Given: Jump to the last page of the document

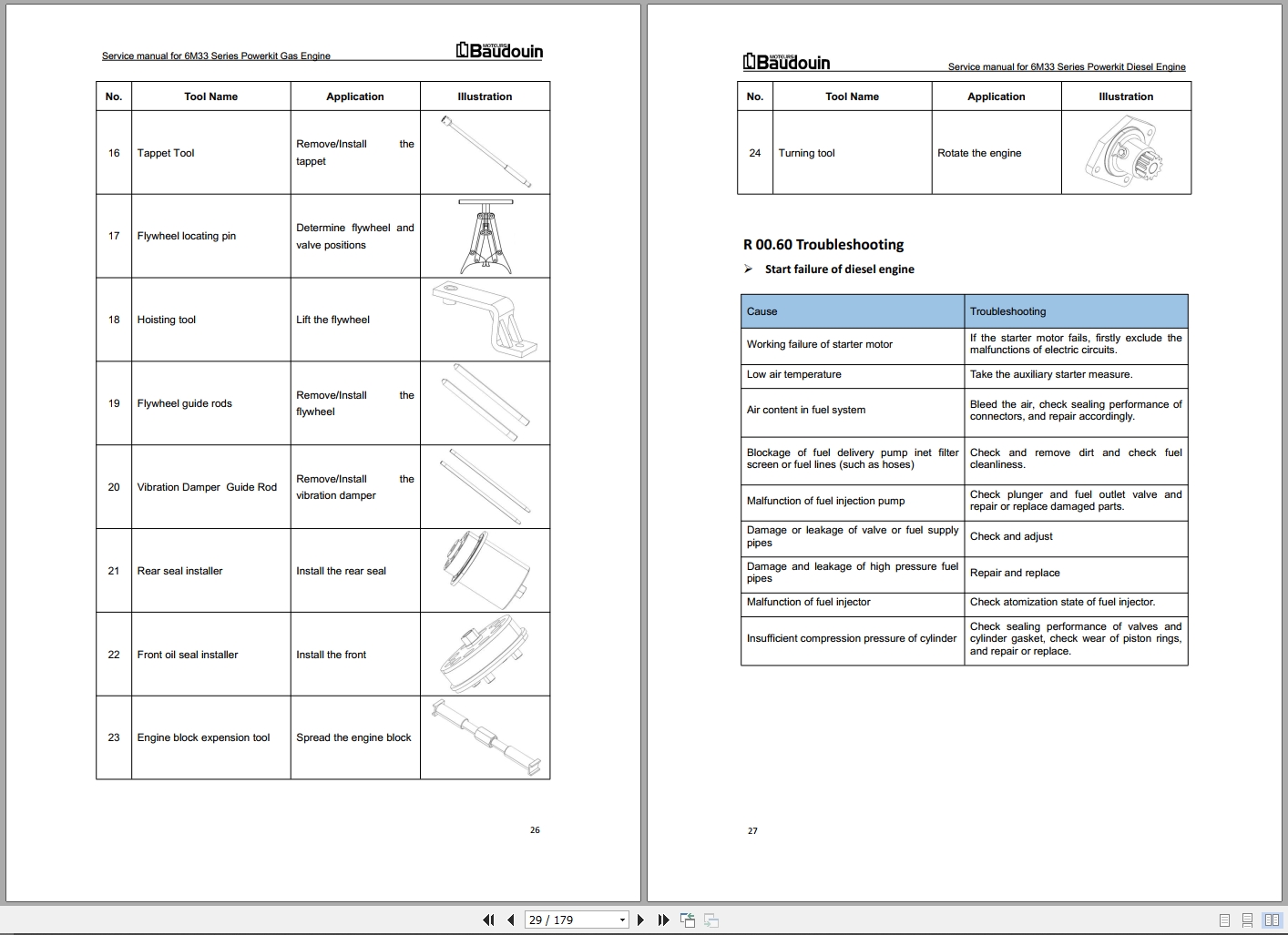Looking at the screenshot, I should tap(663, 920).
